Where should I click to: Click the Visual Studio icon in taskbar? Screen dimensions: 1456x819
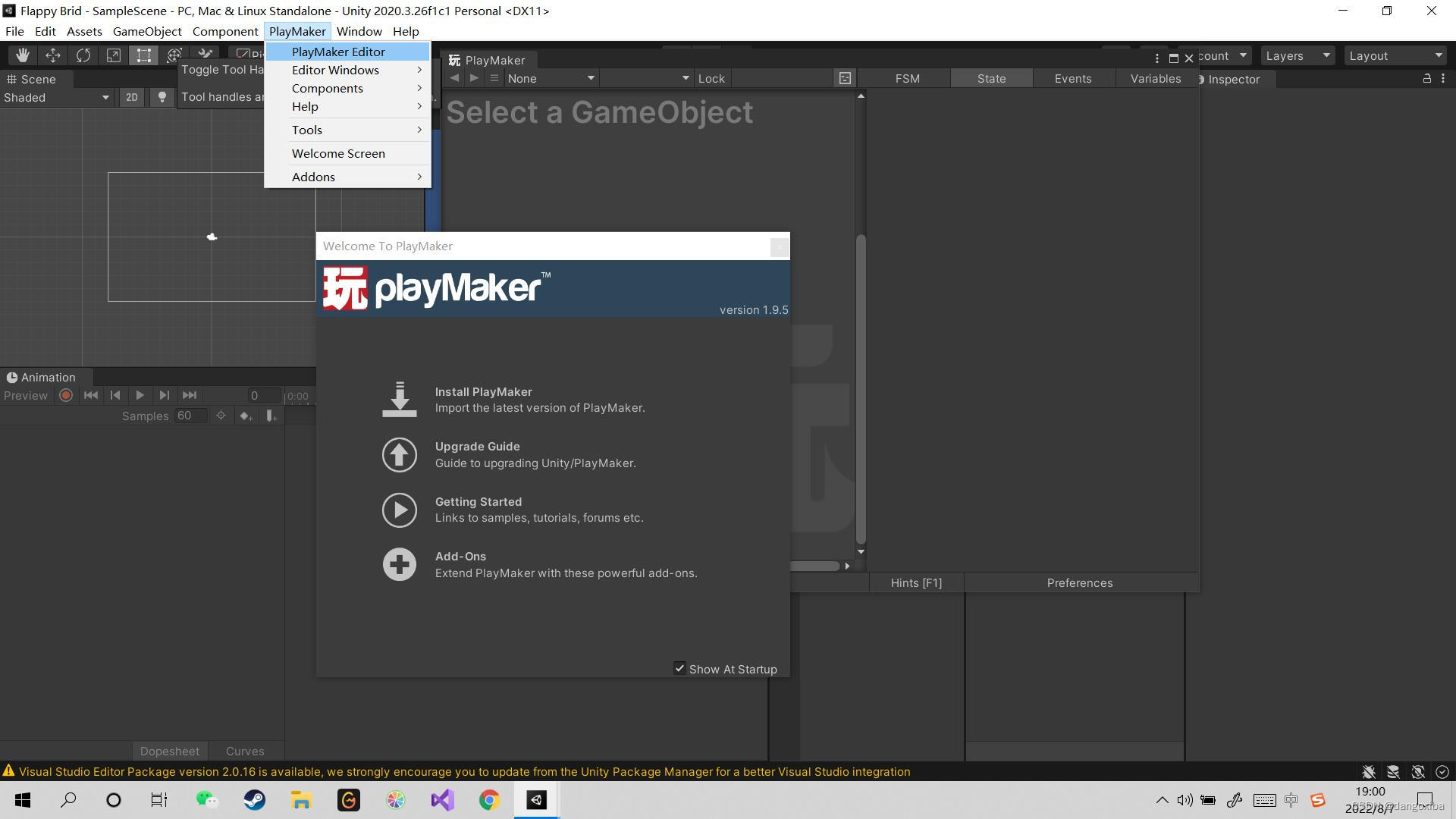coord(441,799)
